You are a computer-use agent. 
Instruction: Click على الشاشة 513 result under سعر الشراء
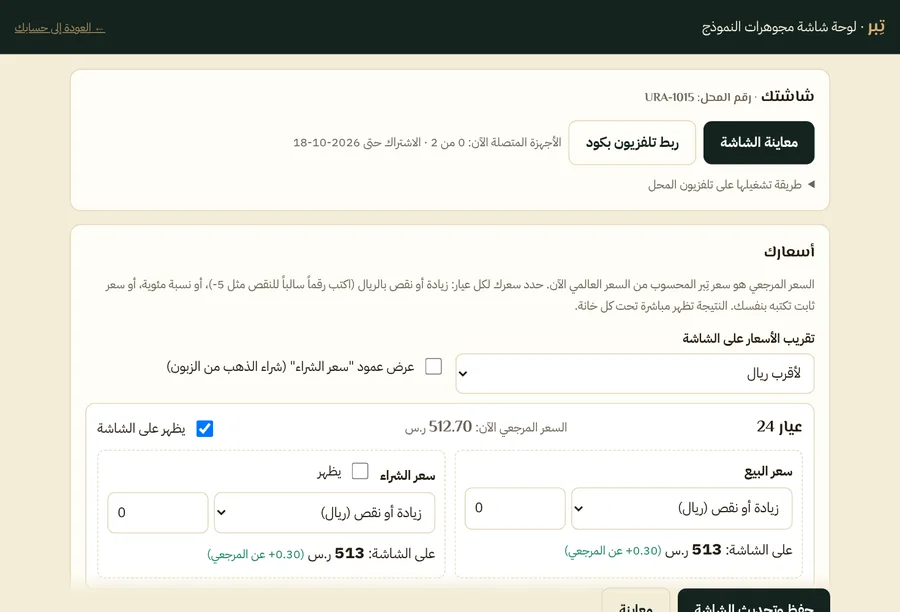pos(321,554)
